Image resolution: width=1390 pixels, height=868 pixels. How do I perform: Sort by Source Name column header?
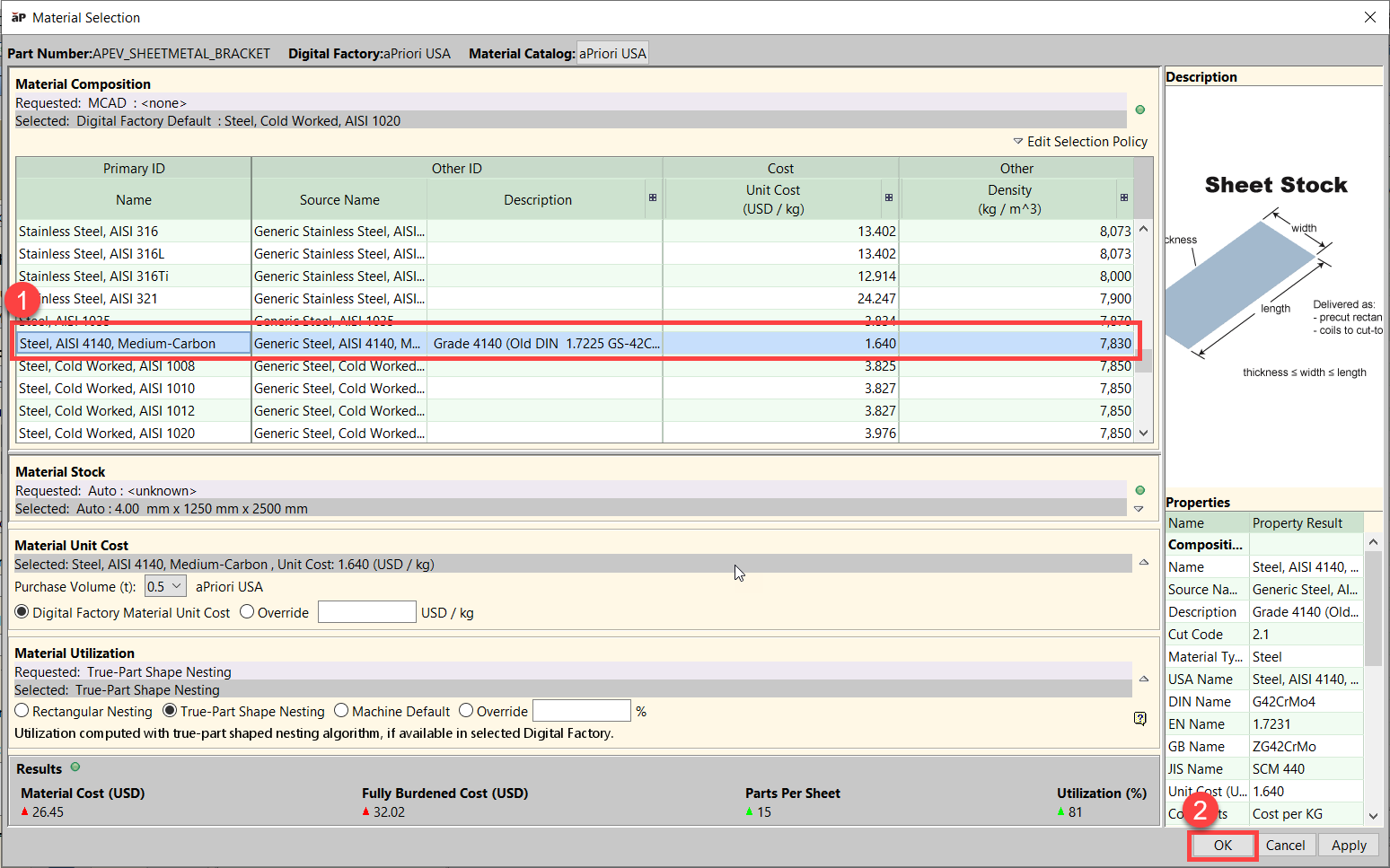click(339, 199)
